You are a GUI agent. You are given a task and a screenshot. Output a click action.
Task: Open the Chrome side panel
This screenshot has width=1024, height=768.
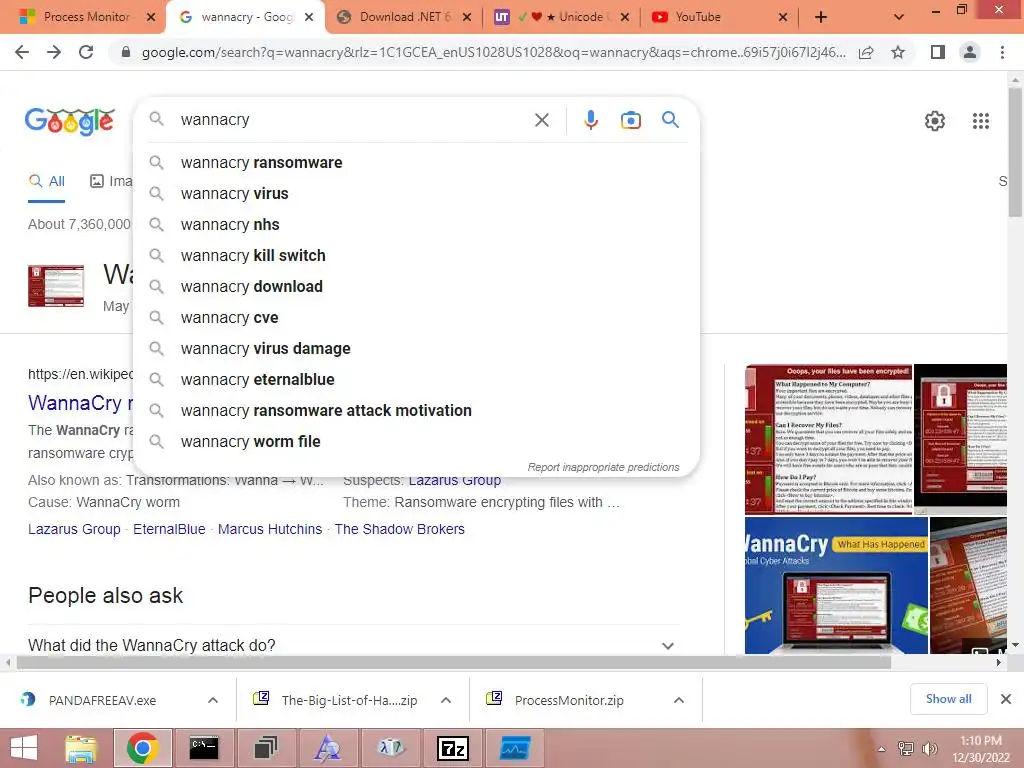click(938, 52)
